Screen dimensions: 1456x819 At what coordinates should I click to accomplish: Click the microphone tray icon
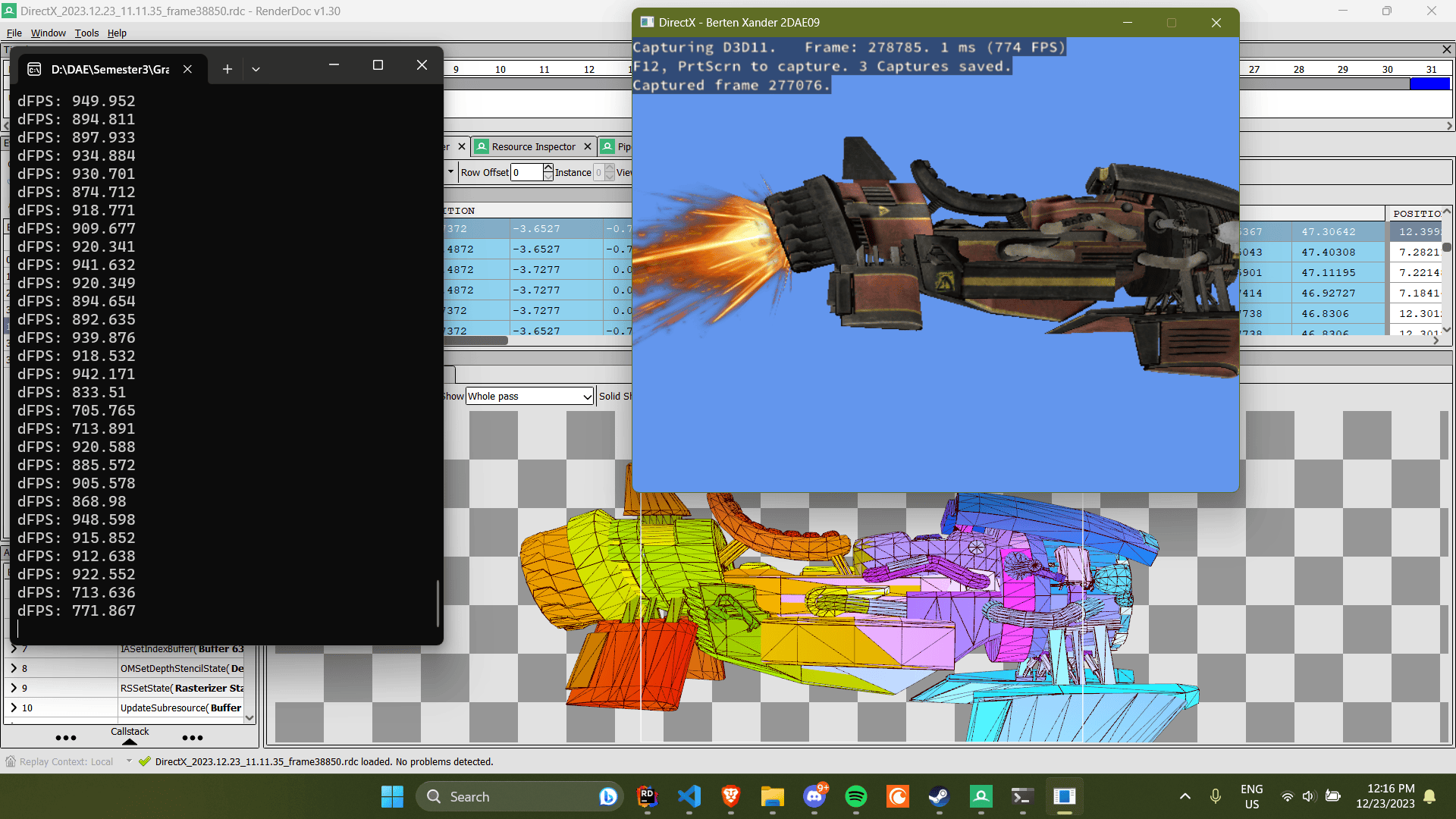[x=1216, y=796]
